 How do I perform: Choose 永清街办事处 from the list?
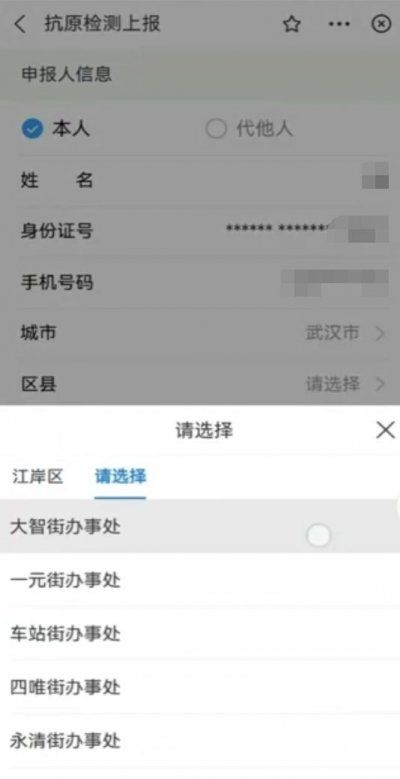200,741
